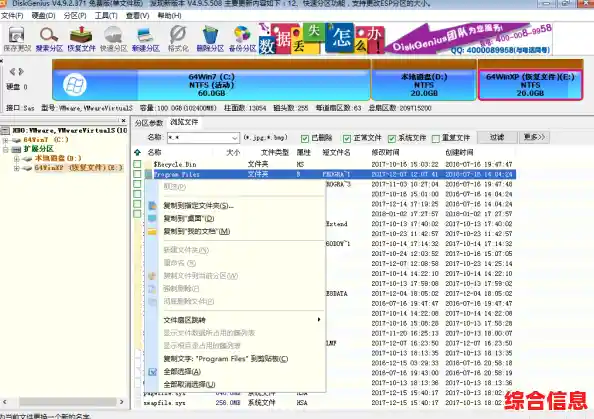Check the box for Program Files row

(x=138, y=174)
